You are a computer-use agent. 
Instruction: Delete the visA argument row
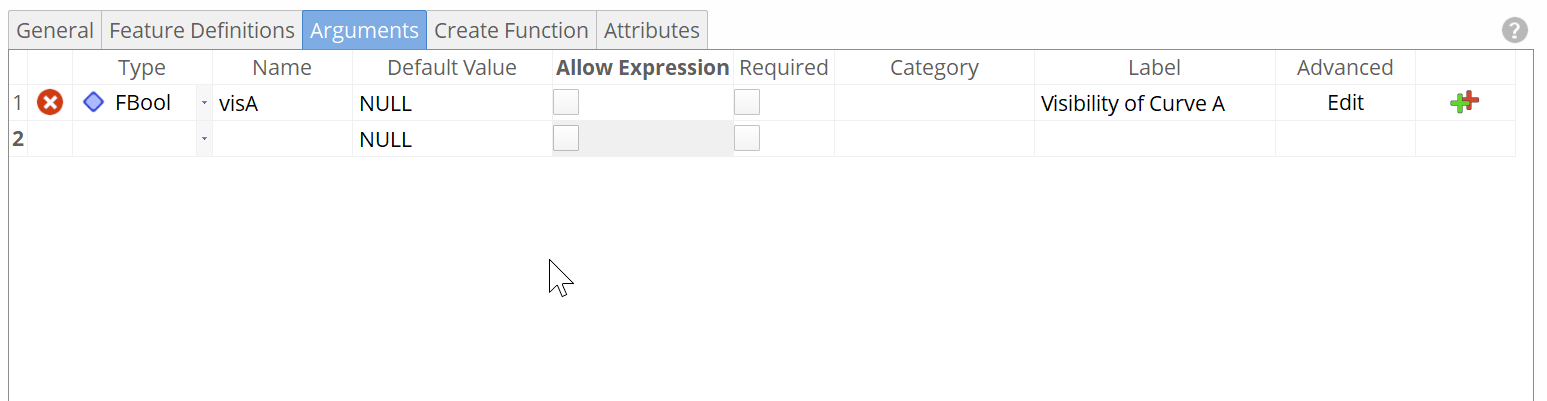click(50, 102)
